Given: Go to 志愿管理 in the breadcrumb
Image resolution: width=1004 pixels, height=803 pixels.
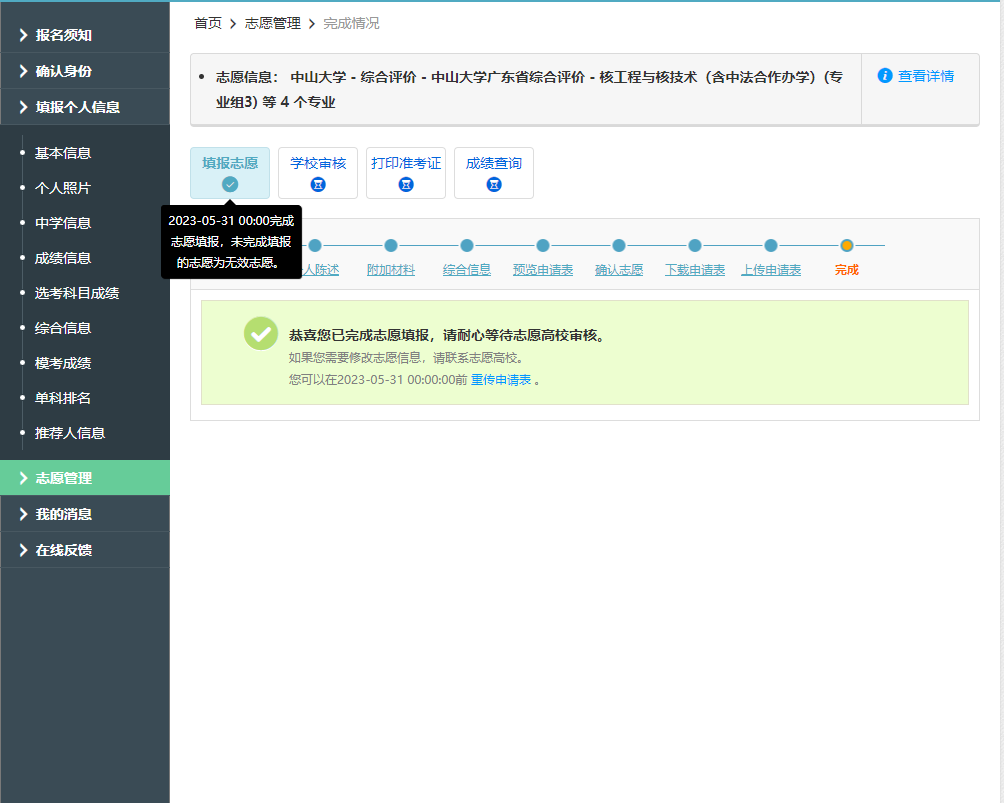Looking at the screenshot, I should pos(273,24).
